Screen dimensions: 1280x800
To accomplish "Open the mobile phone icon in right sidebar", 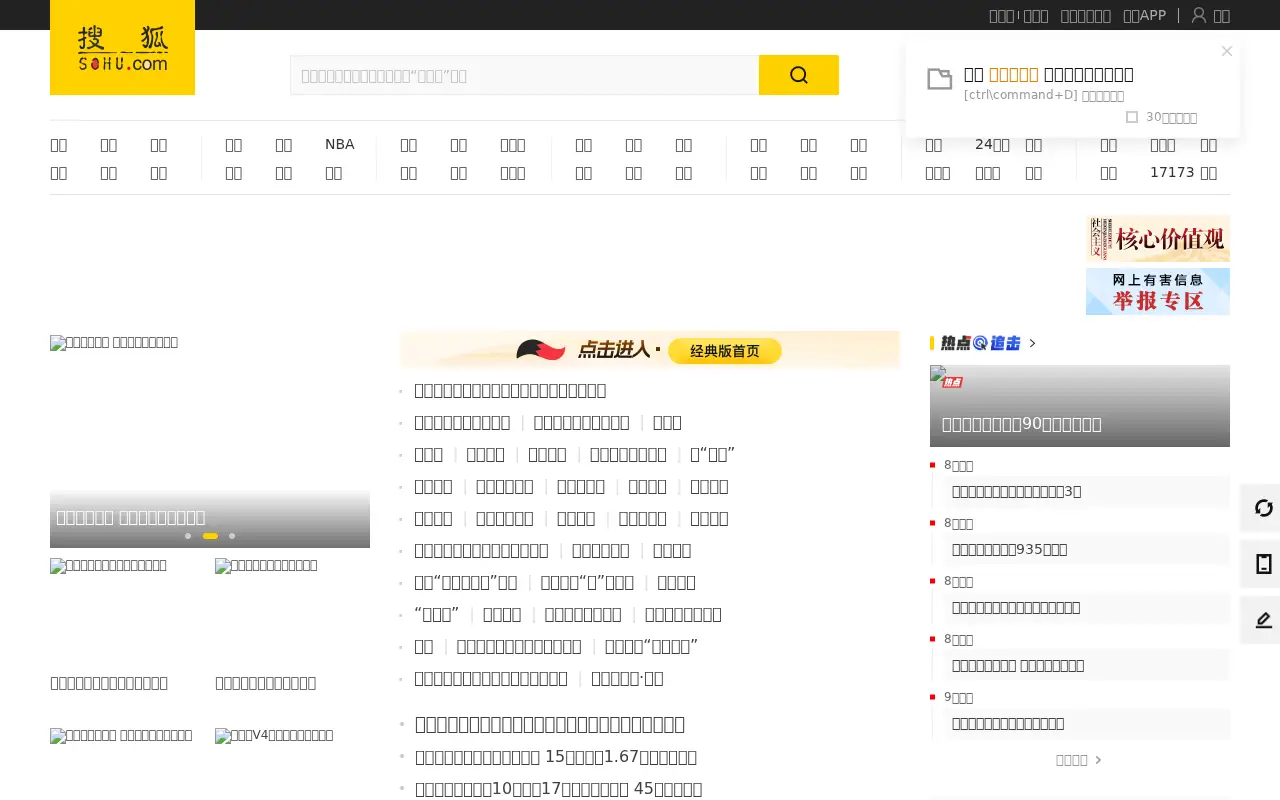I will [x=1263, y=564].
